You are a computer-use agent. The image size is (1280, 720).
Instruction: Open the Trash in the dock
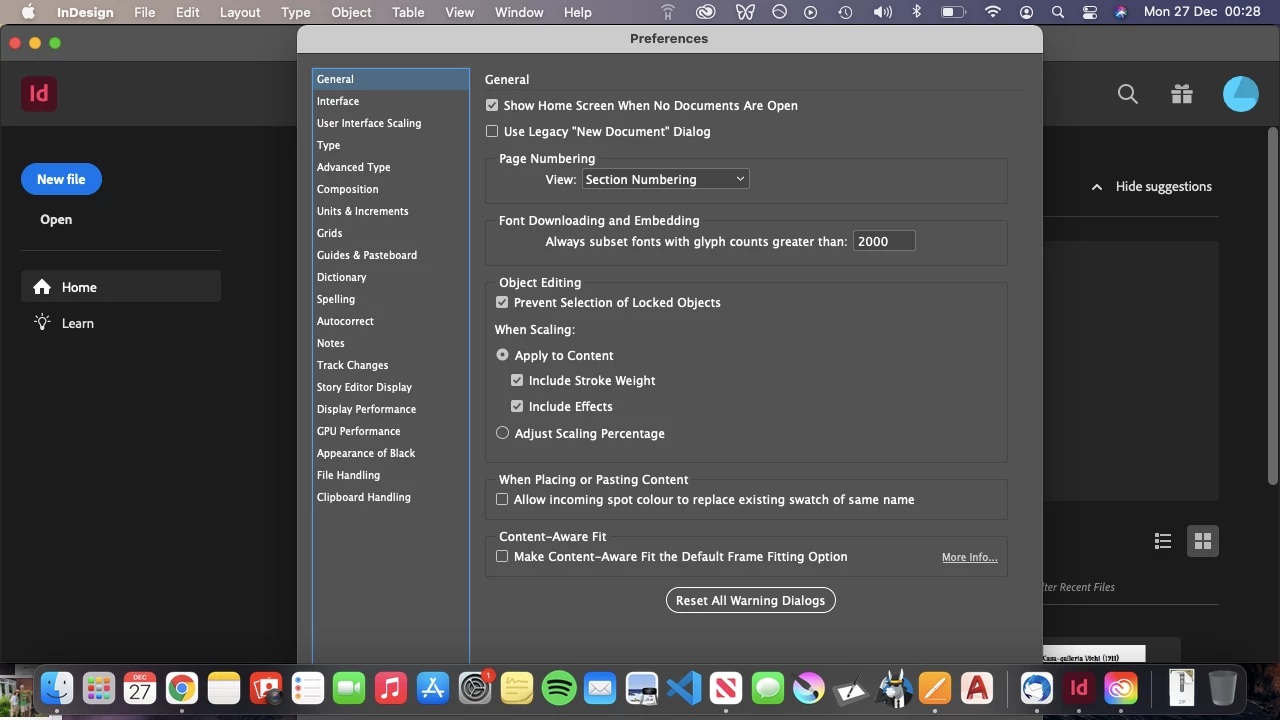pyautogui.click(x=1223, y=688)
